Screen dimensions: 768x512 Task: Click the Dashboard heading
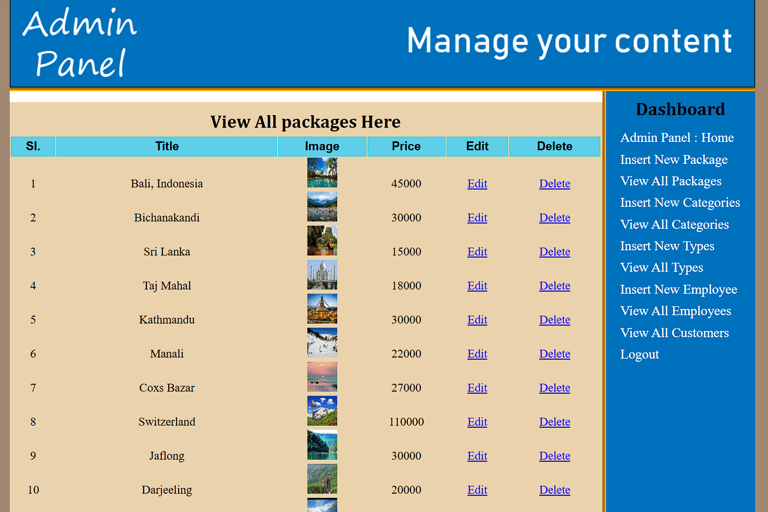(680, 109)
